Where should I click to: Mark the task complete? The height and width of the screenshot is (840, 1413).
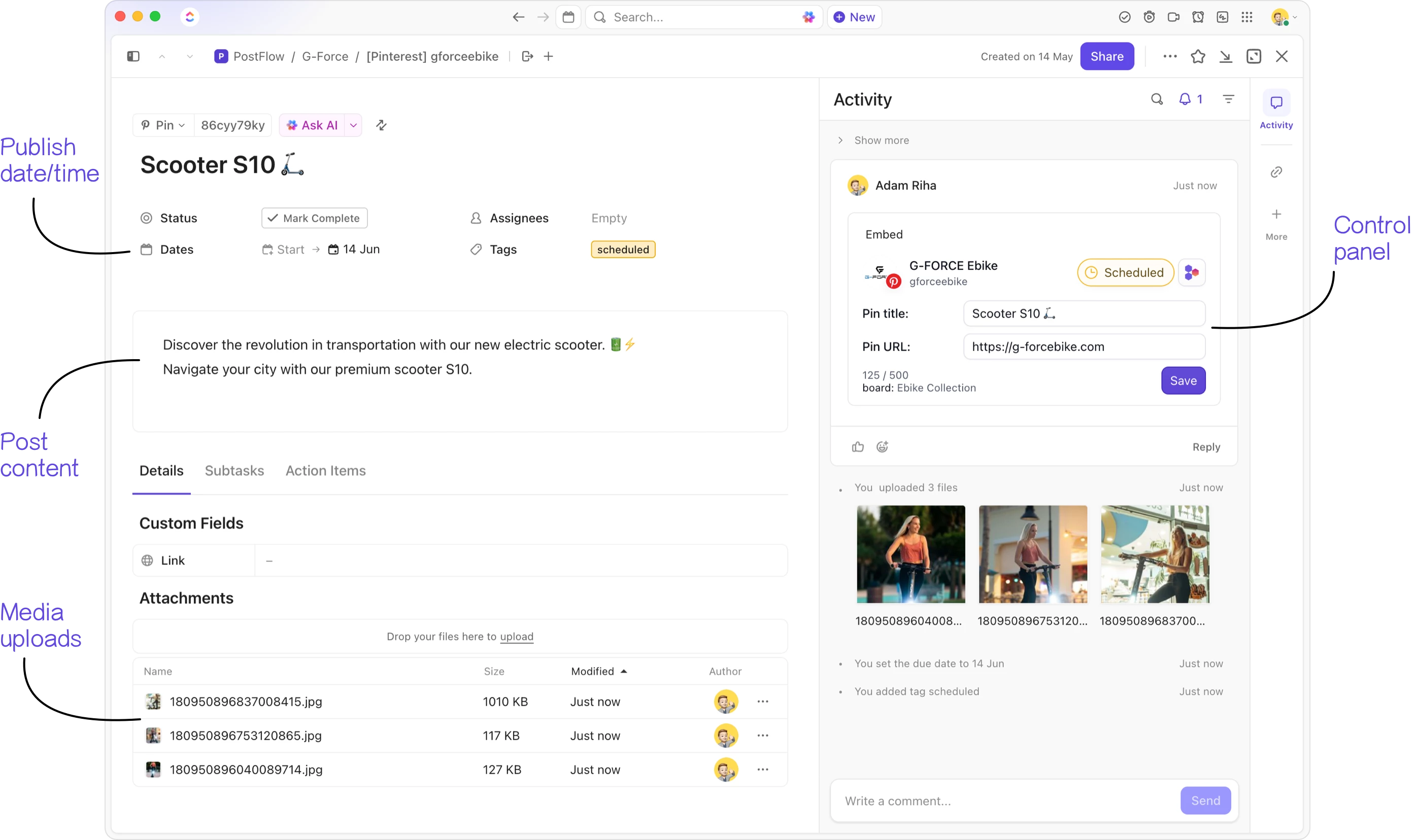coord(314,218)
